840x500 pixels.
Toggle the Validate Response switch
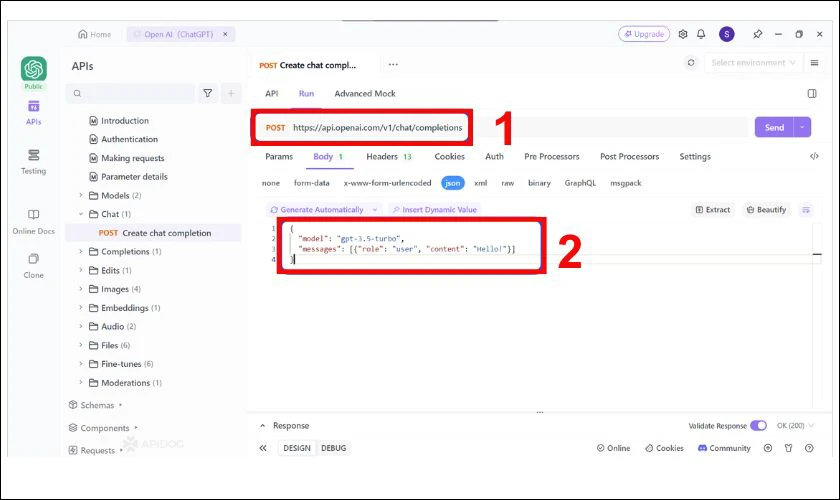click(758, 426)
